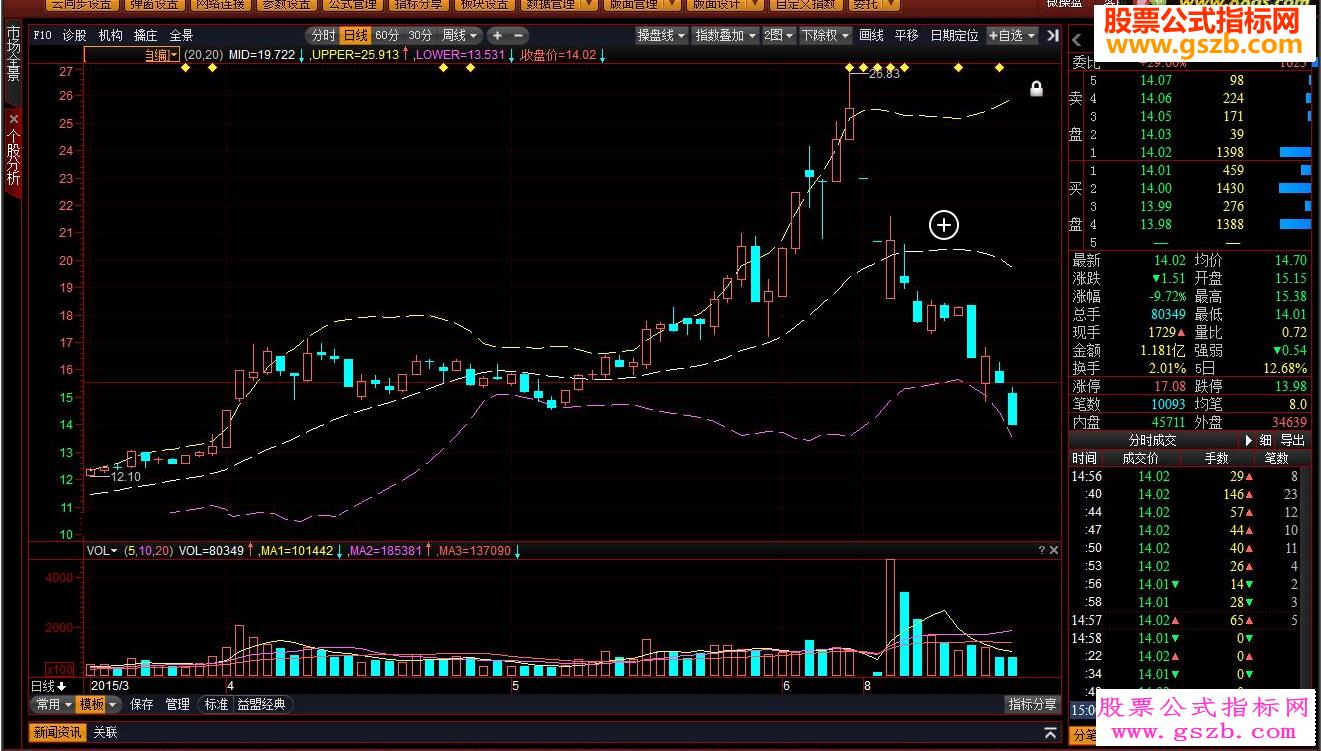Click the skip-to-end arrow icon in toolbar
This screenshot has width=1321, height=751.
[1053, 35]
